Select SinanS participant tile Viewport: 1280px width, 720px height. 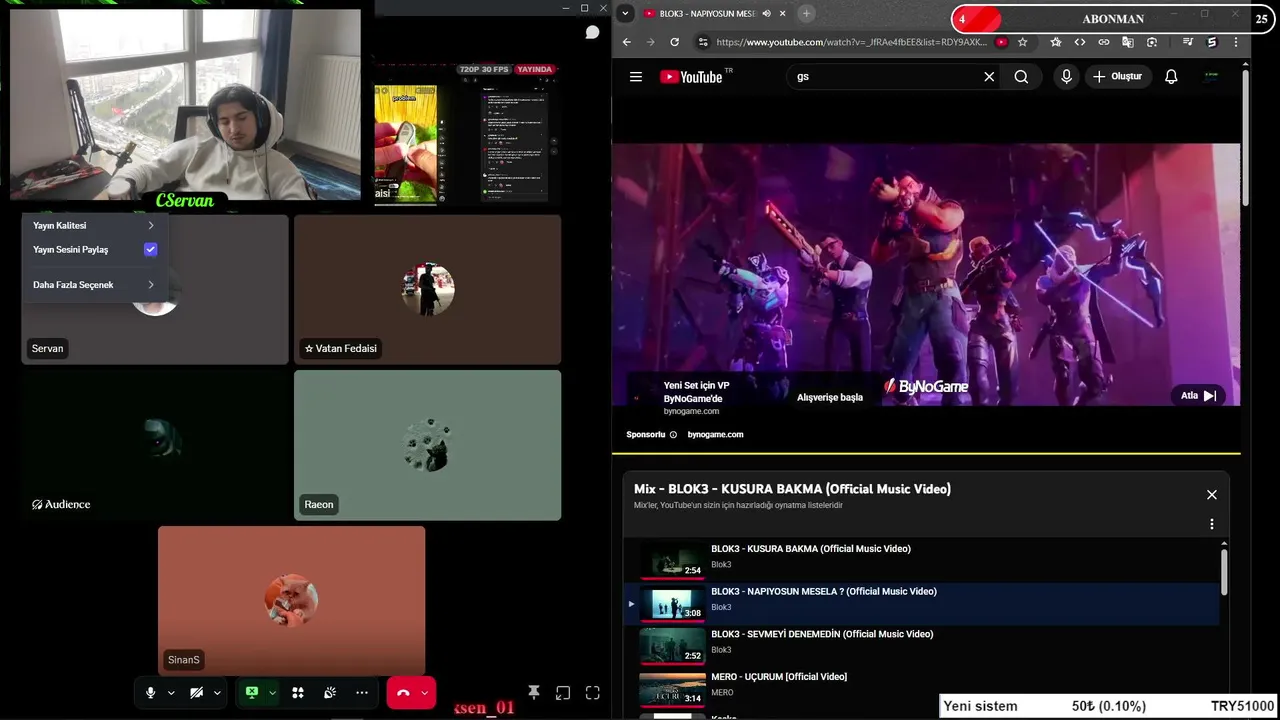[x=291, y=600]
